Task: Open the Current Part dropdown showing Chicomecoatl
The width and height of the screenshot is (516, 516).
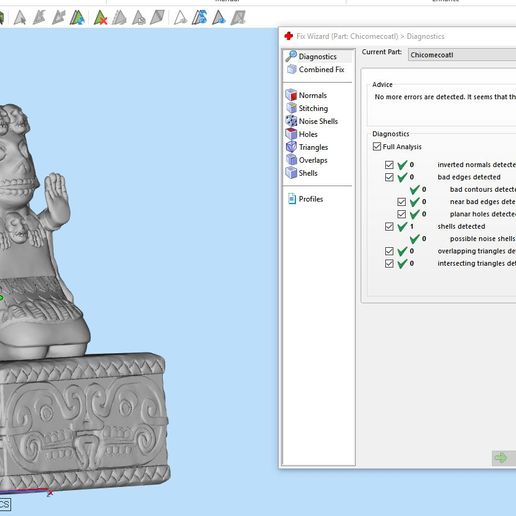Action: (x=462, y=55)
